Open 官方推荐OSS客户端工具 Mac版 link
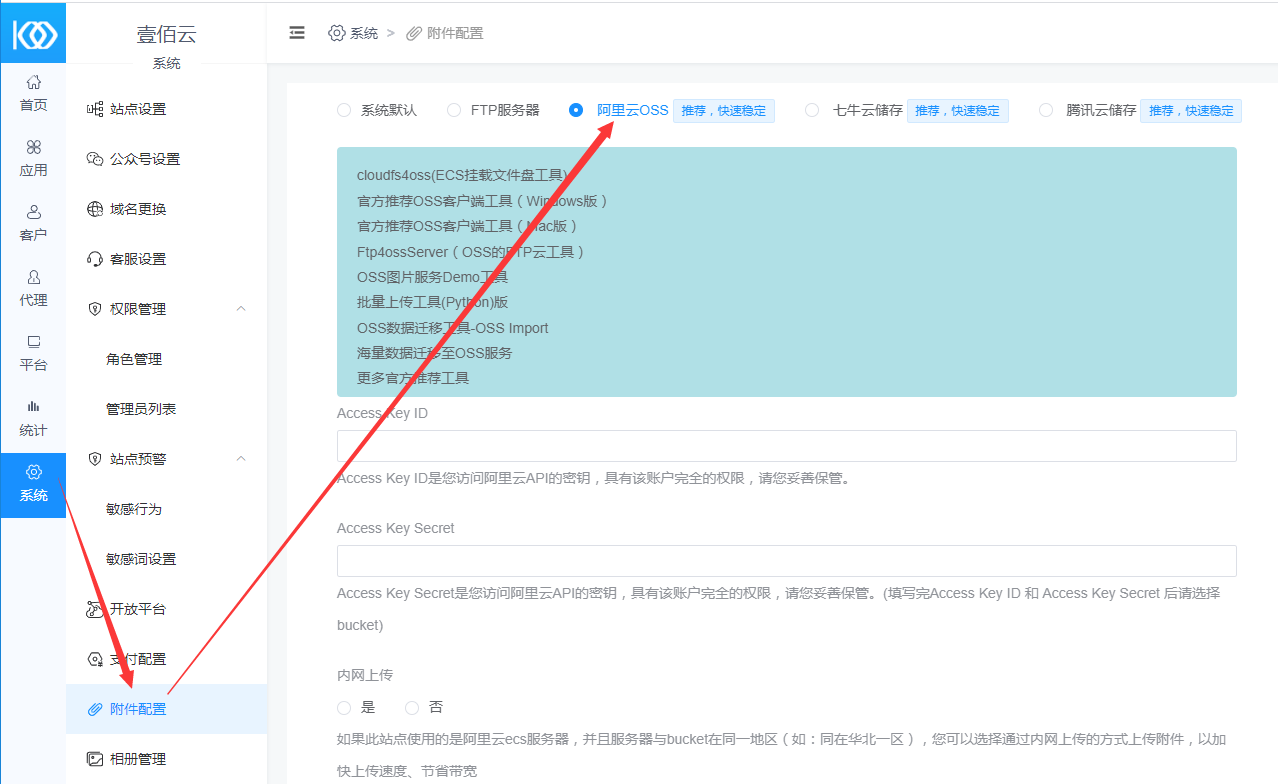 pyautogui.click(x=468, y=226)
